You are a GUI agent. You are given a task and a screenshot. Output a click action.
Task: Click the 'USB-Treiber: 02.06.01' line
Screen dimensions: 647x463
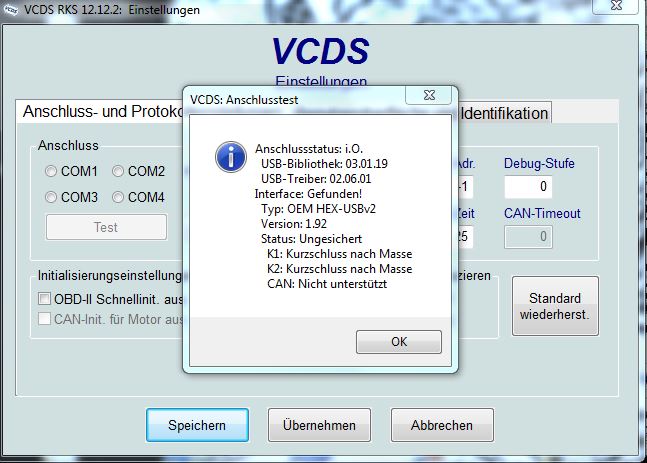tap(316, 179)
